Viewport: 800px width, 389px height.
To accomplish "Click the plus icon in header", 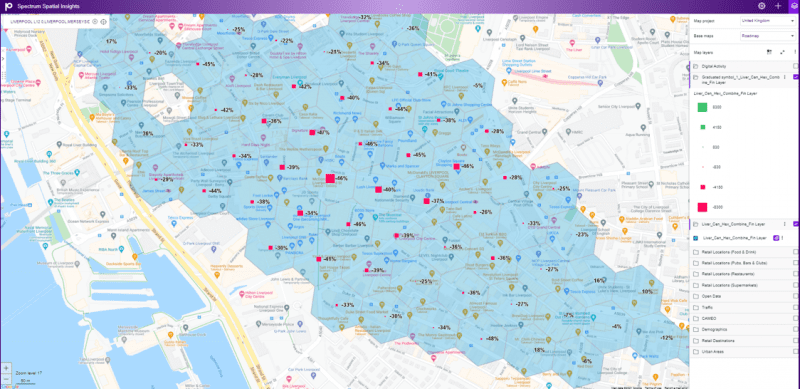I will (x=778, y=6).
